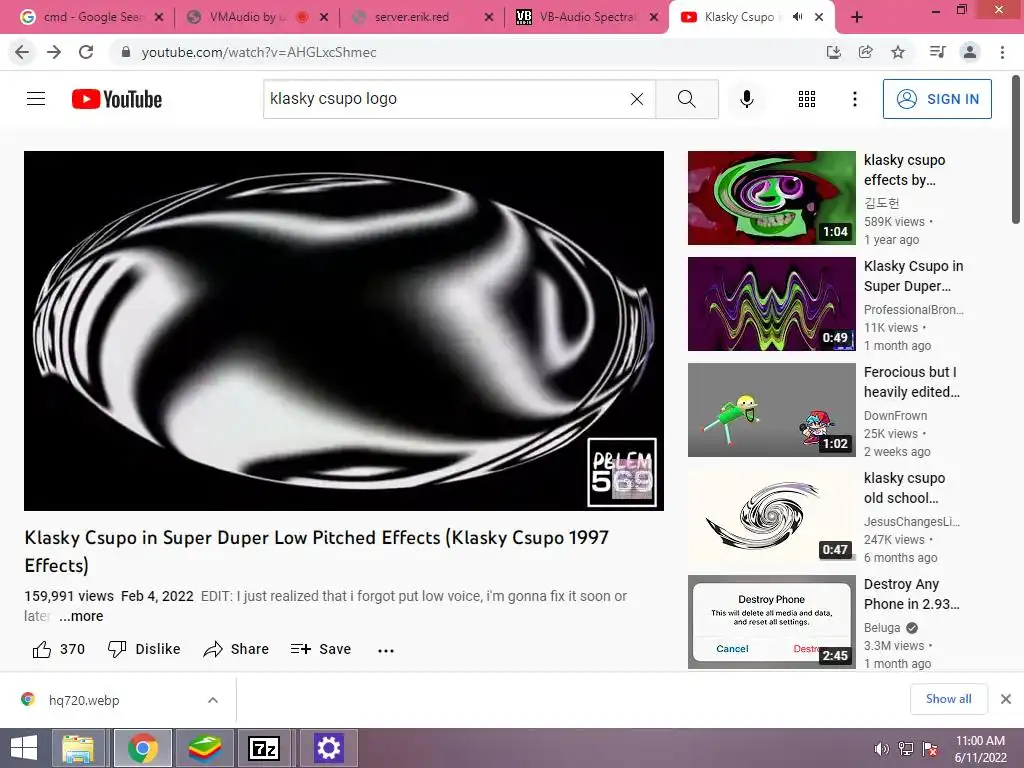Open the Destroy Any Phone thumbnail
Image resolution: width=1024 pixels, height=768 pixels.
tap(771, 622)
